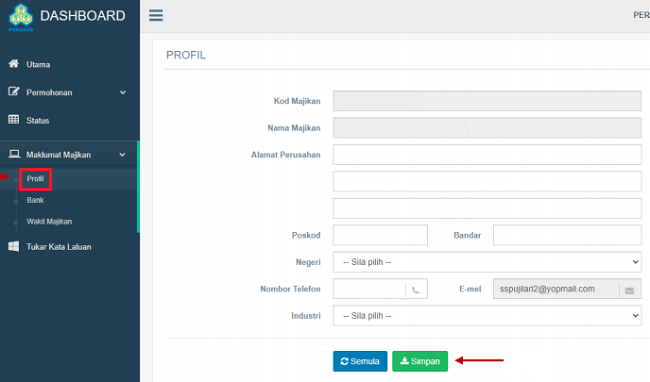This screenshot has width=650, height=382.
Task: Open the Industri dropdown
Action: point(487,316)
